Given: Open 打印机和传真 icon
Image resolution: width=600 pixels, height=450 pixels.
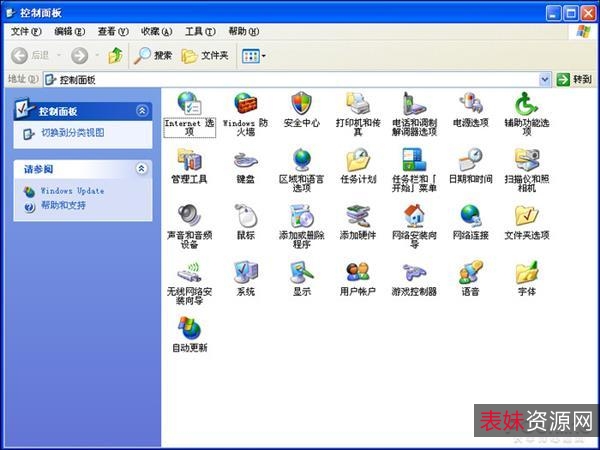Looking at the screenshot, I should click(358, 103).
